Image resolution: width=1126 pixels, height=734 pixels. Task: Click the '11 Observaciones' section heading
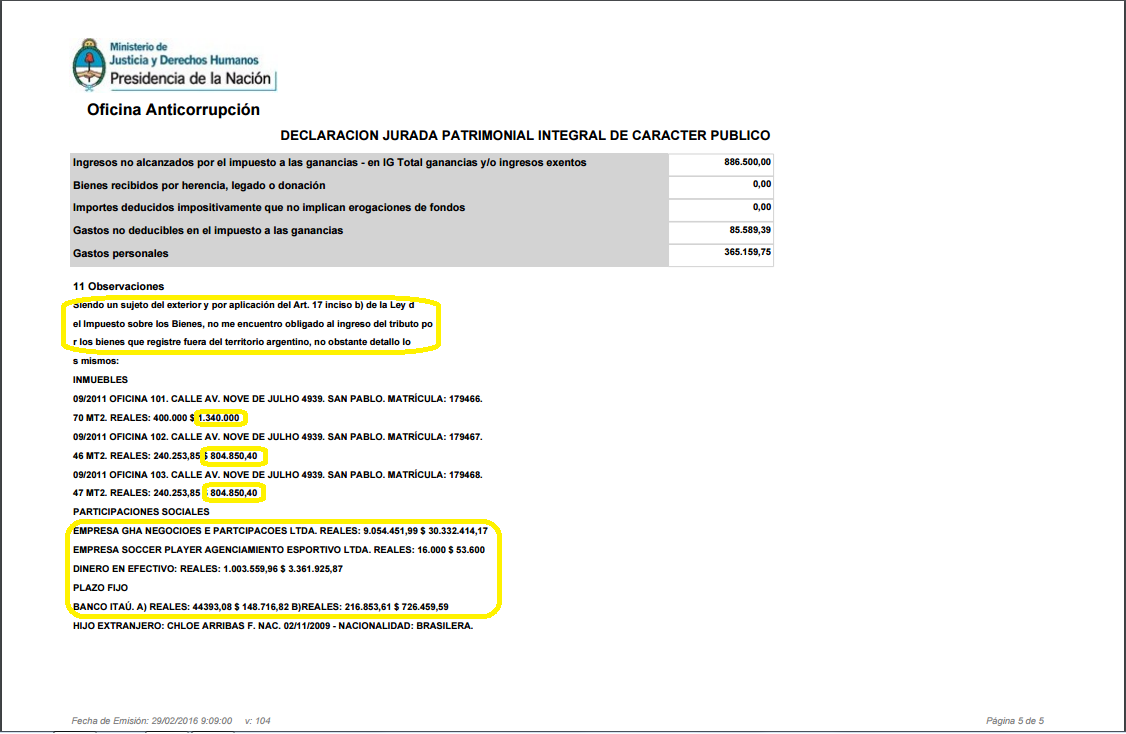coord(118,287)
